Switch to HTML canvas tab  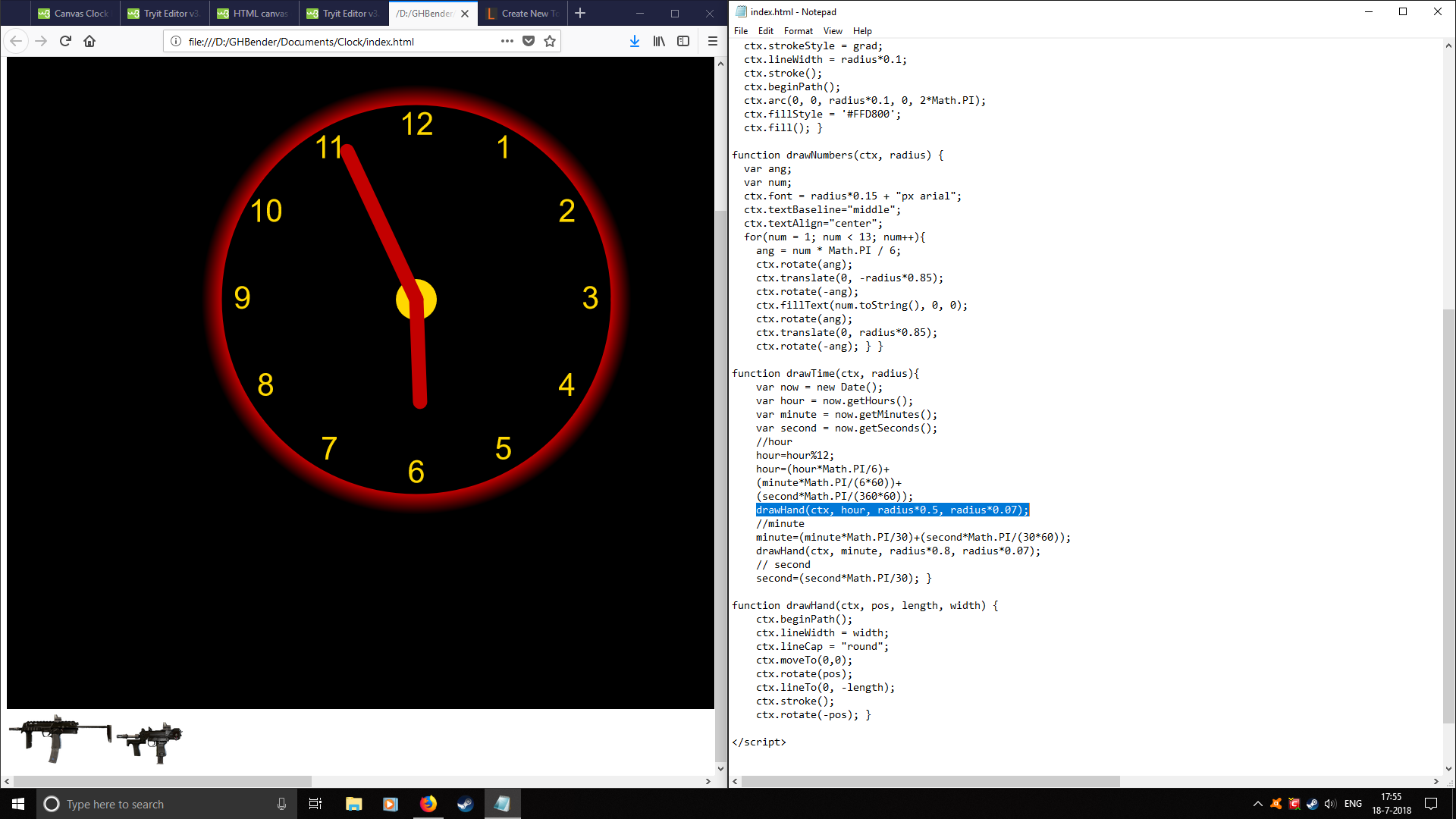coord(253,13)
